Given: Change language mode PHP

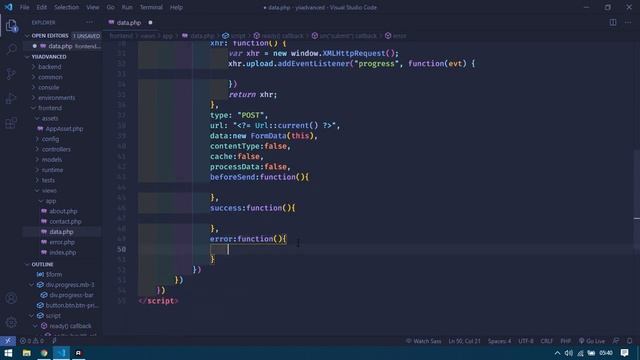Looking at the screenshot, I should pos(565,341).
